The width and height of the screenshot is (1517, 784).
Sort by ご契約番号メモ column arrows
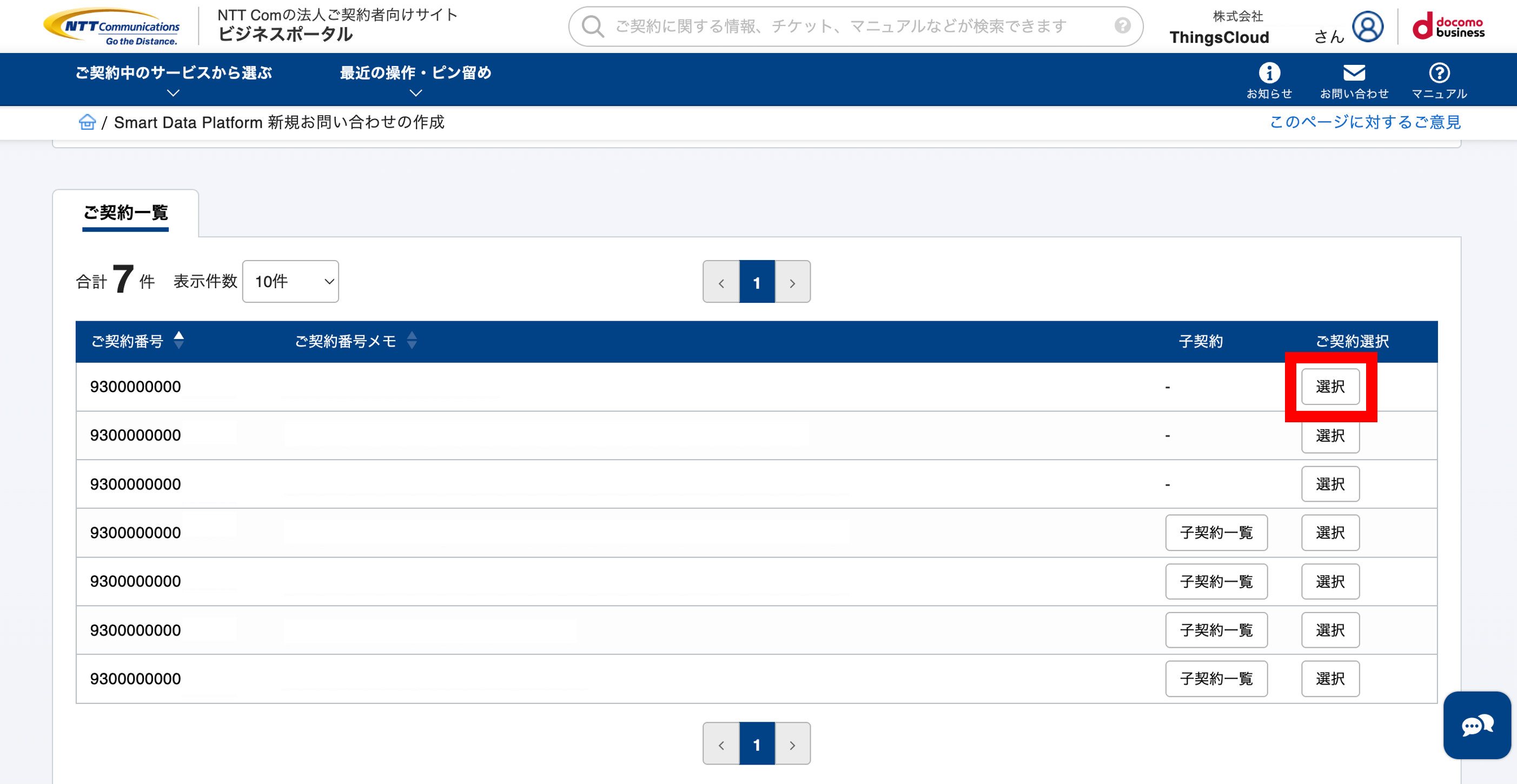click(412, 340)
